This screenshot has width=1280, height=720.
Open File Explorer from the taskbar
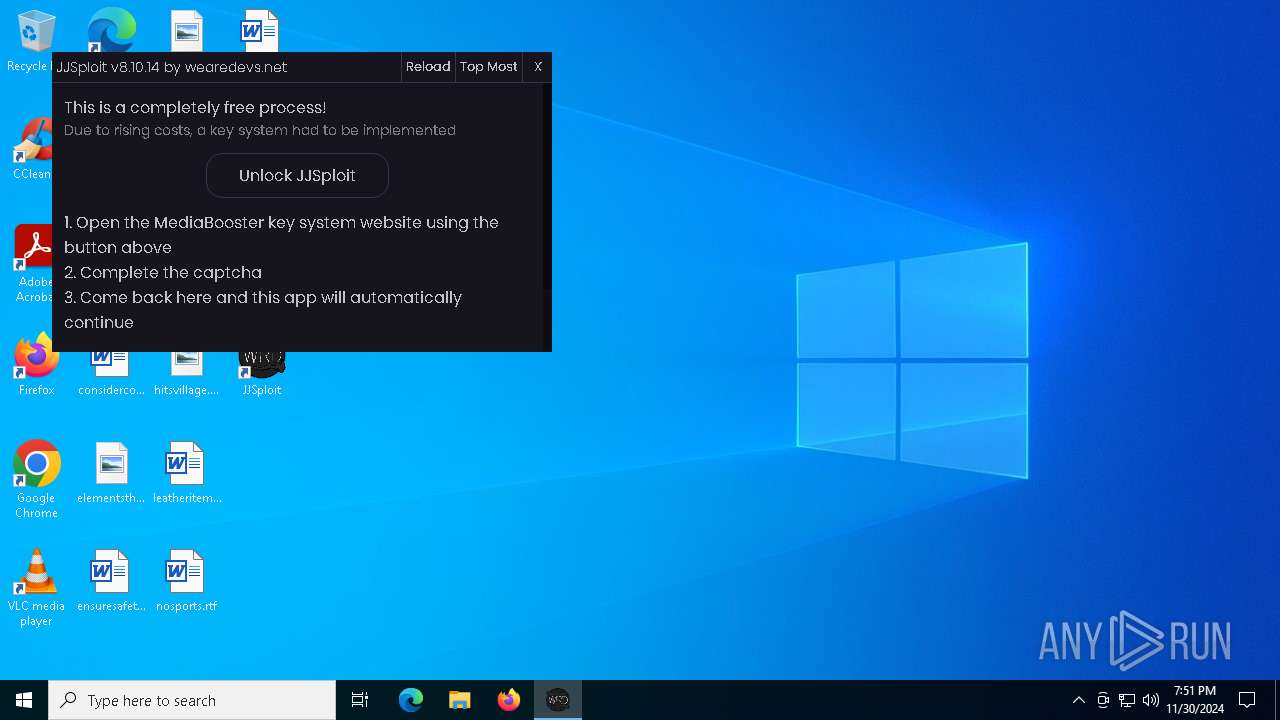[460, 700]
